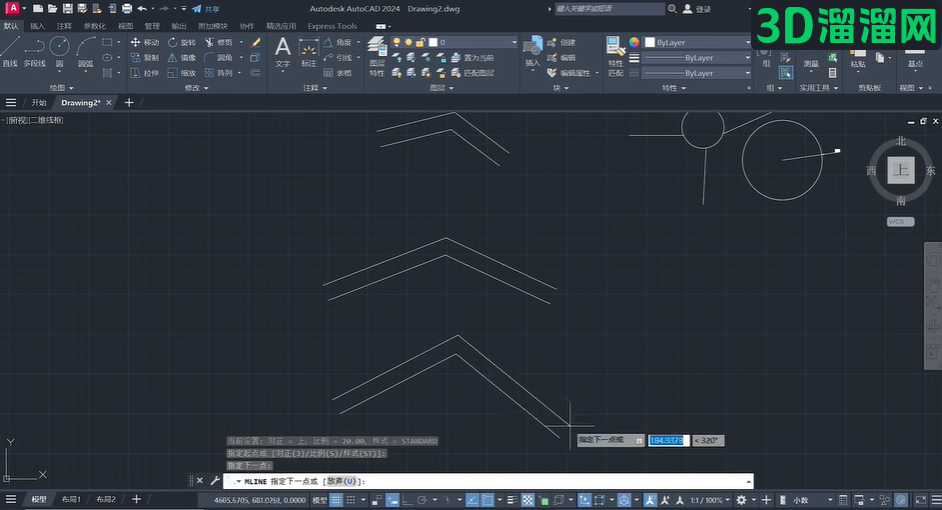This screenshot has height=510, width=942.
Task: Click the 圆角 (Fillet) tool
Action: pyautogui.click(x=218, y=58)
